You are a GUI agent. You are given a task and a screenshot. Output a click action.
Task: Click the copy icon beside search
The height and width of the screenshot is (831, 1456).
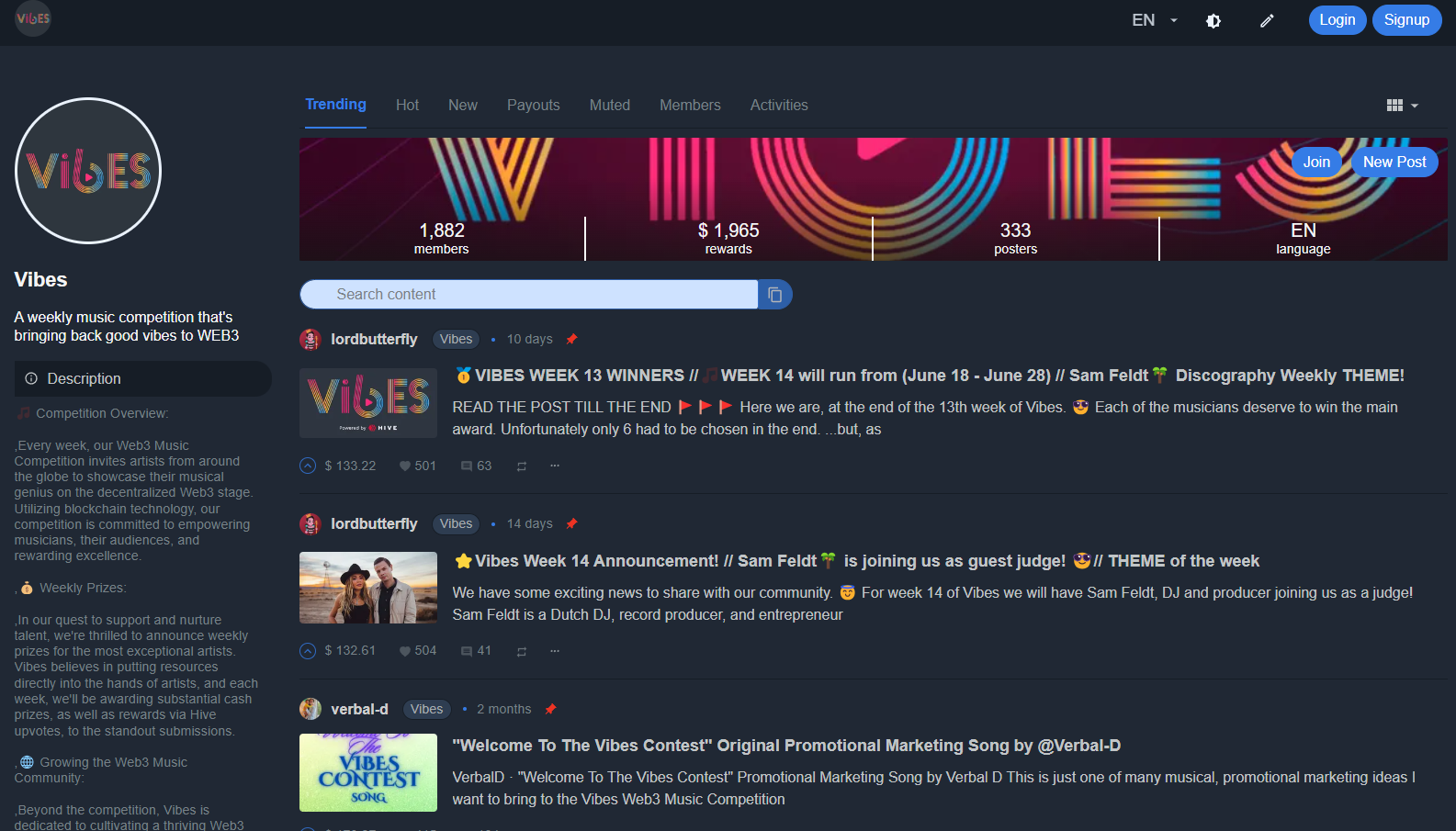775,294
